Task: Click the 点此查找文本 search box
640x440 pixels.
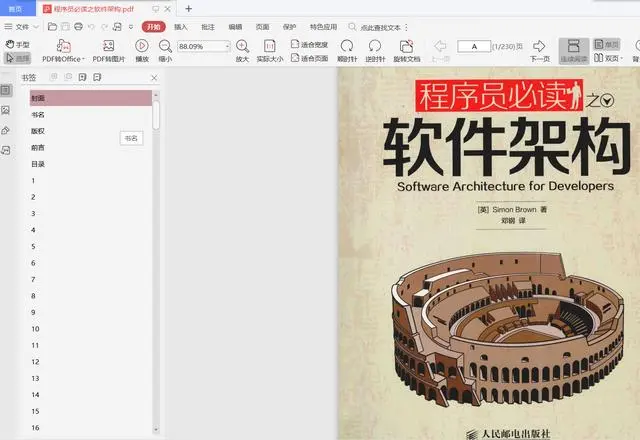Action: pos(380,27)
